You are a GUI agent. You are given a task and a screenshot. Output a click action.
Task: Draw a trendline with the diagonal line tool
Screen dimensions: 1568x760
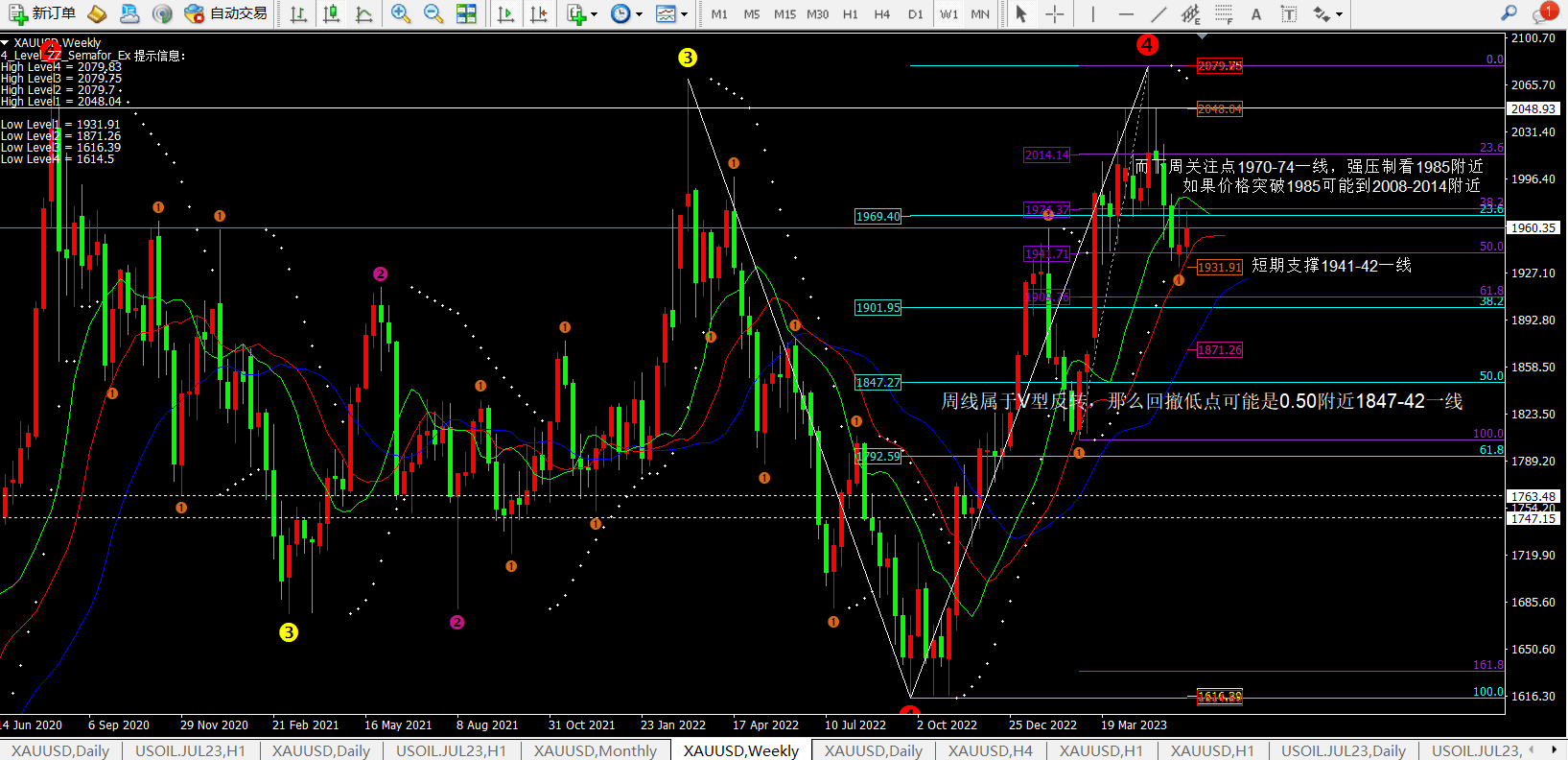point(1158,13)
